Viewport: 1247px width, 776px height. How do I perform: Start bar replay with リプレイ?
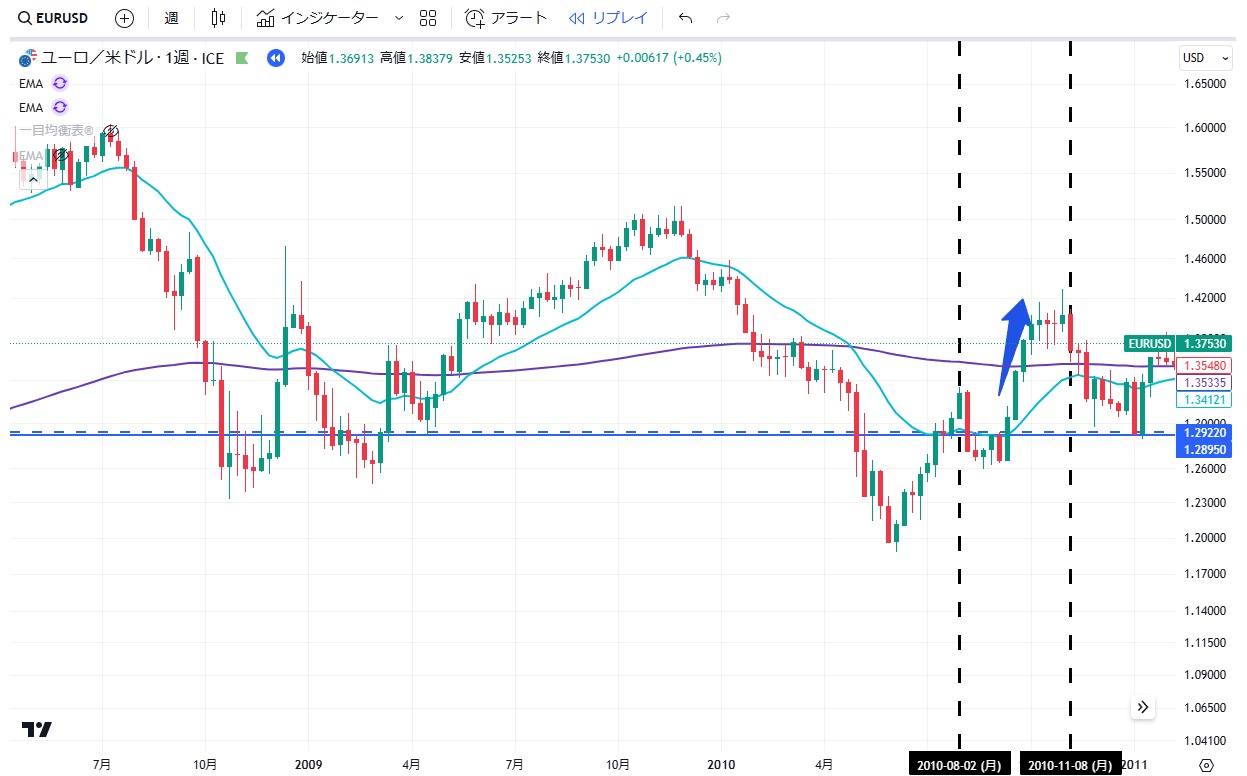(x=608, y=18)
